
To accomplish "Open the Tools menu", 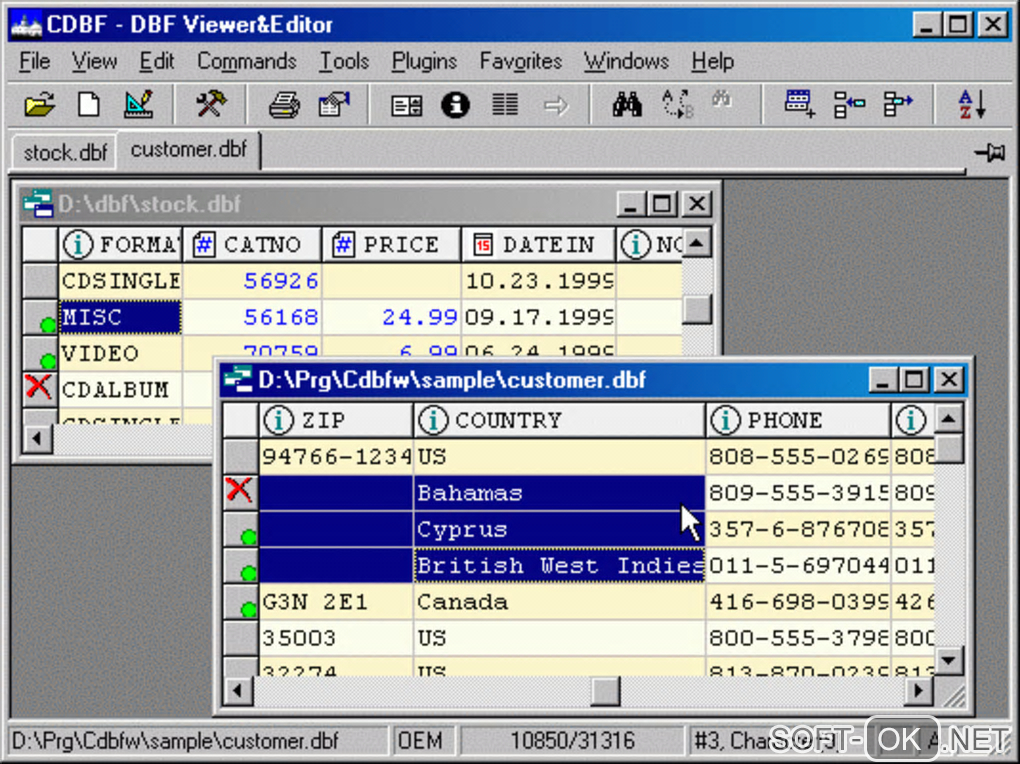I will 344,61.
